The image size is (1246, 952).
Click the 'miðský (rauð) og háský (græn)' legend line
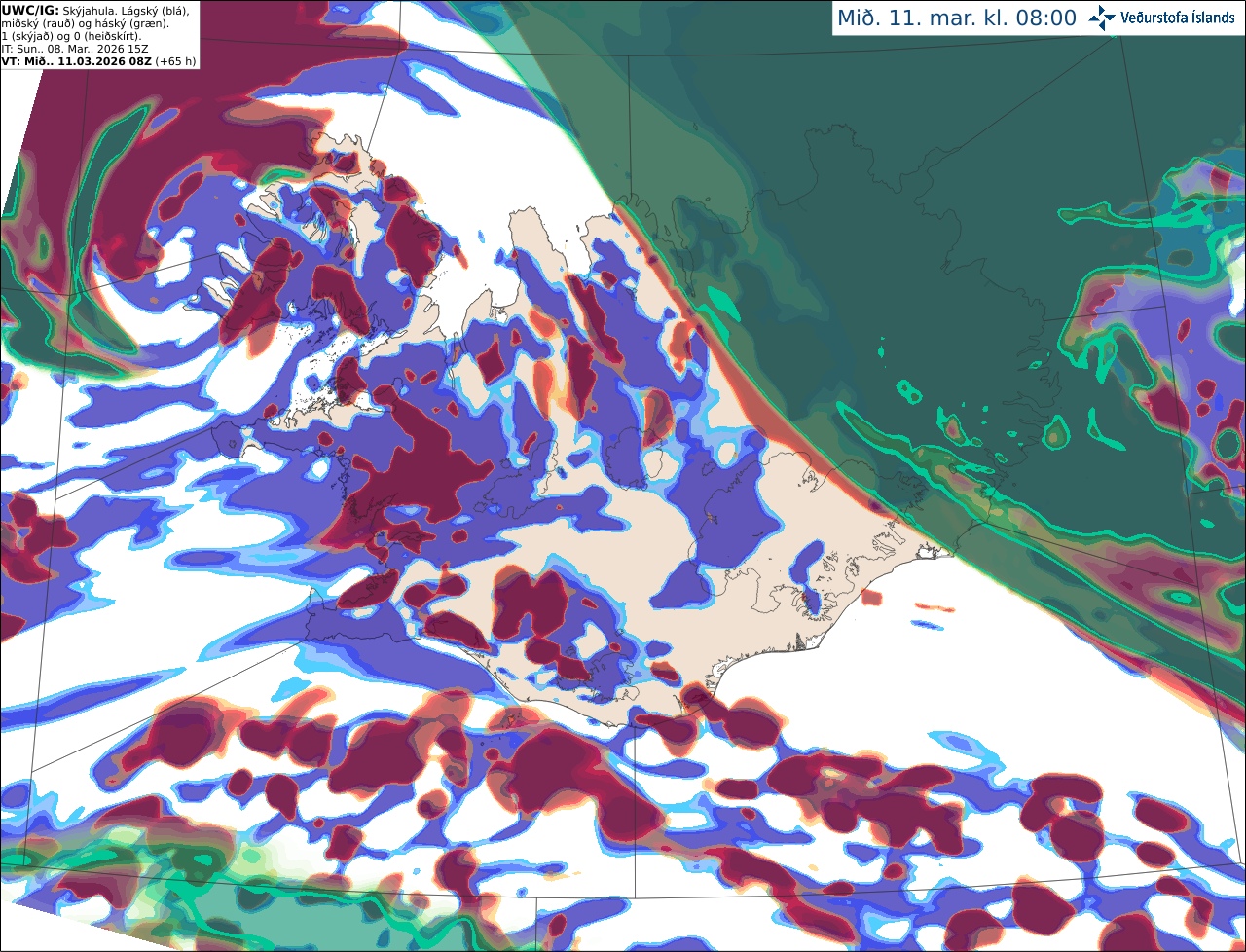click(x=85, y=22)
